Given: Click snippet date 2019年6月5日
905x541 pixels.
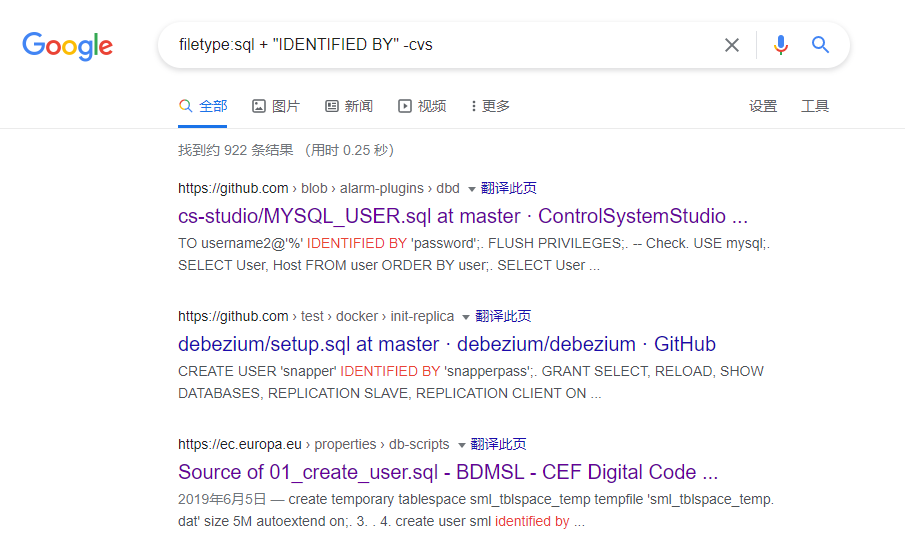Looking at the screenshot, I should pyautogui.click(x=222, y=499).
